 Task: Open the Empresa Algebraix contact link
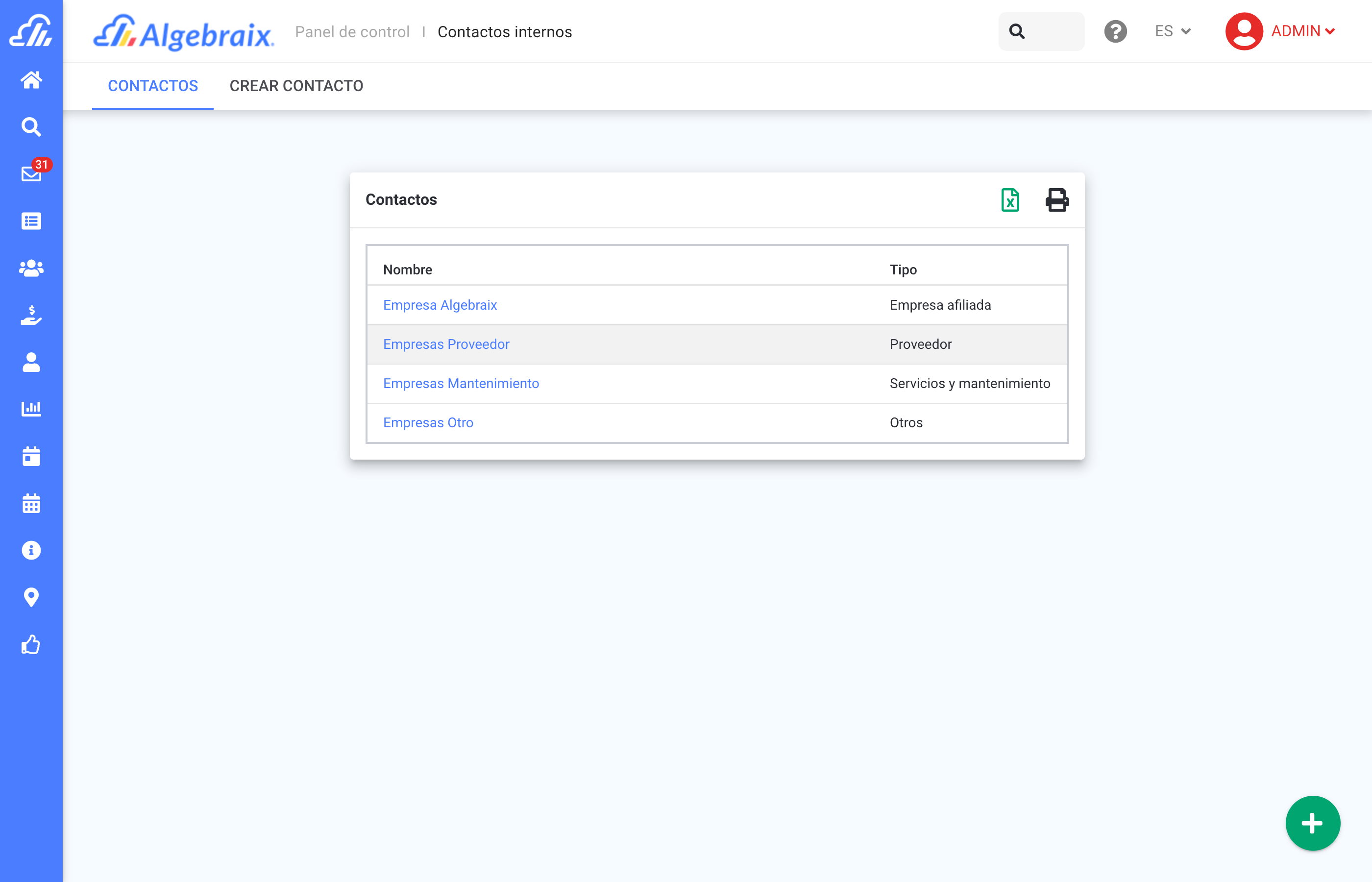click(x=440, y=305)
